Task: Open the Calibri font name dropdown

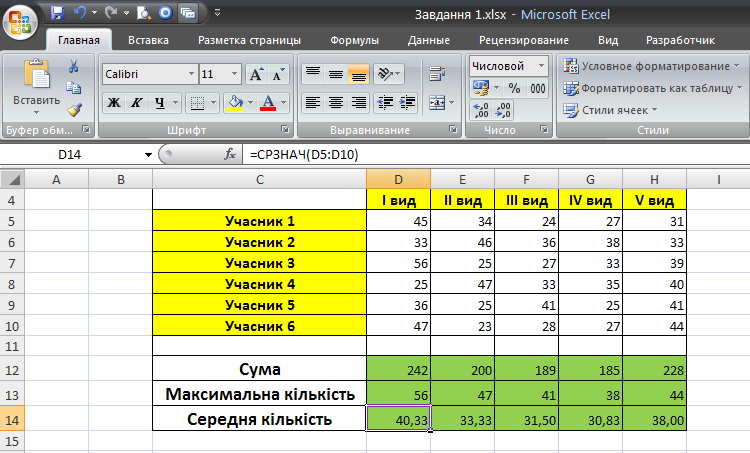Action: point(191,74)
